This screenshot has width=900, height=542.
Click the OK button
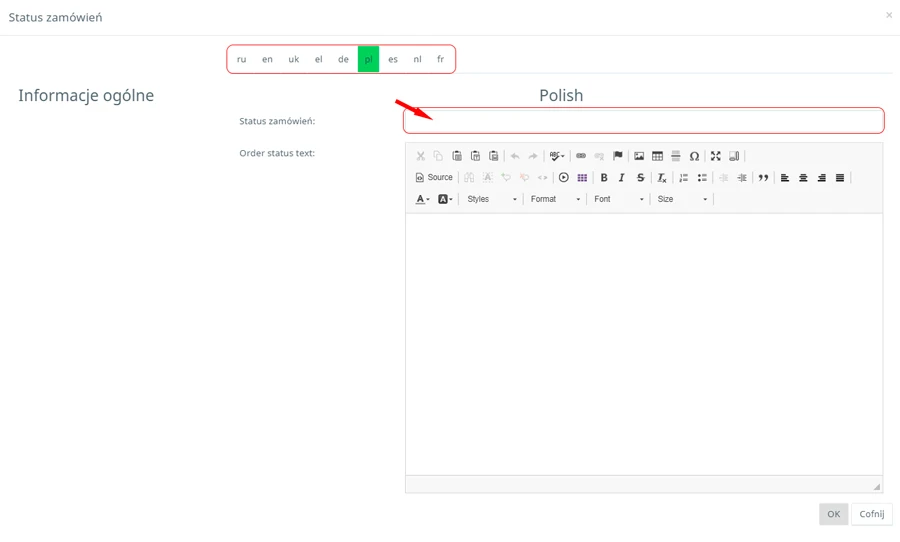[833, 514]
